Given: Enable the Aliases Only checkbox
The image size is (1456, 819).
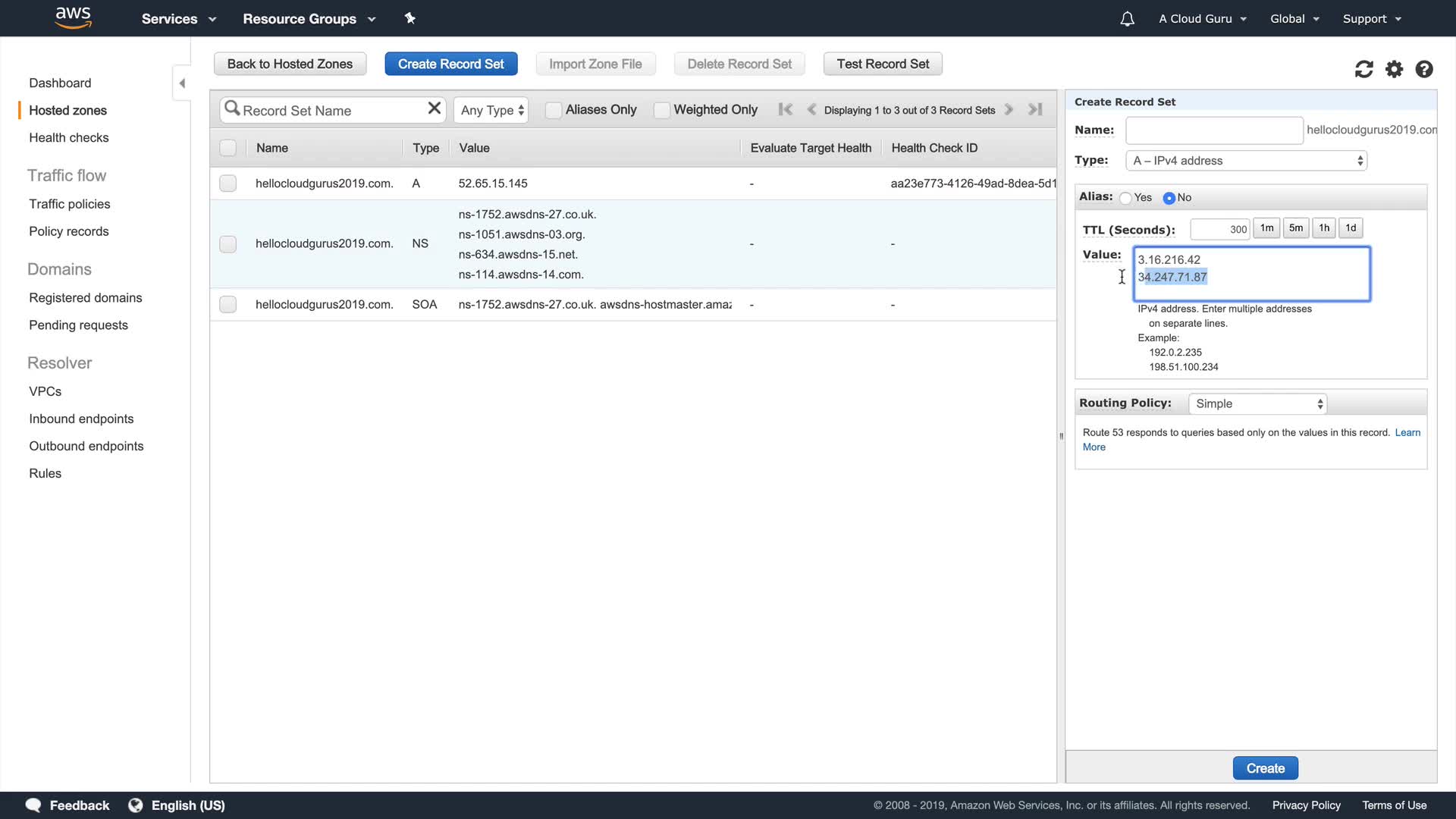Looking at the screenshot, I should (x=554, y=110).
